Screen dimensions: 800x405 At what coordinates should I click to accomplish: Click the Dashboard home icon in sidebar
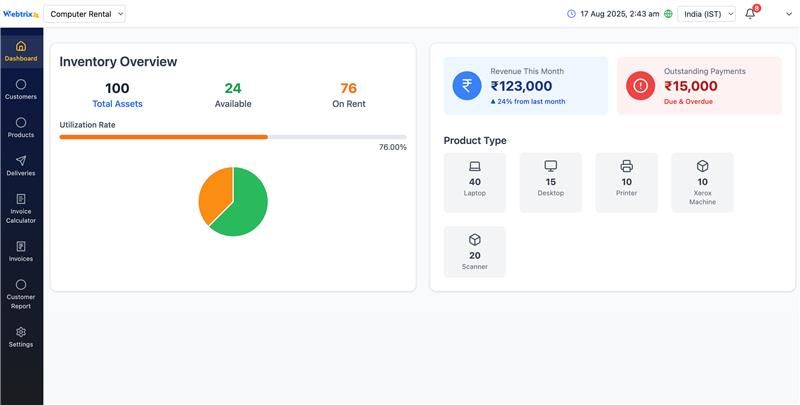pos(21,46)
